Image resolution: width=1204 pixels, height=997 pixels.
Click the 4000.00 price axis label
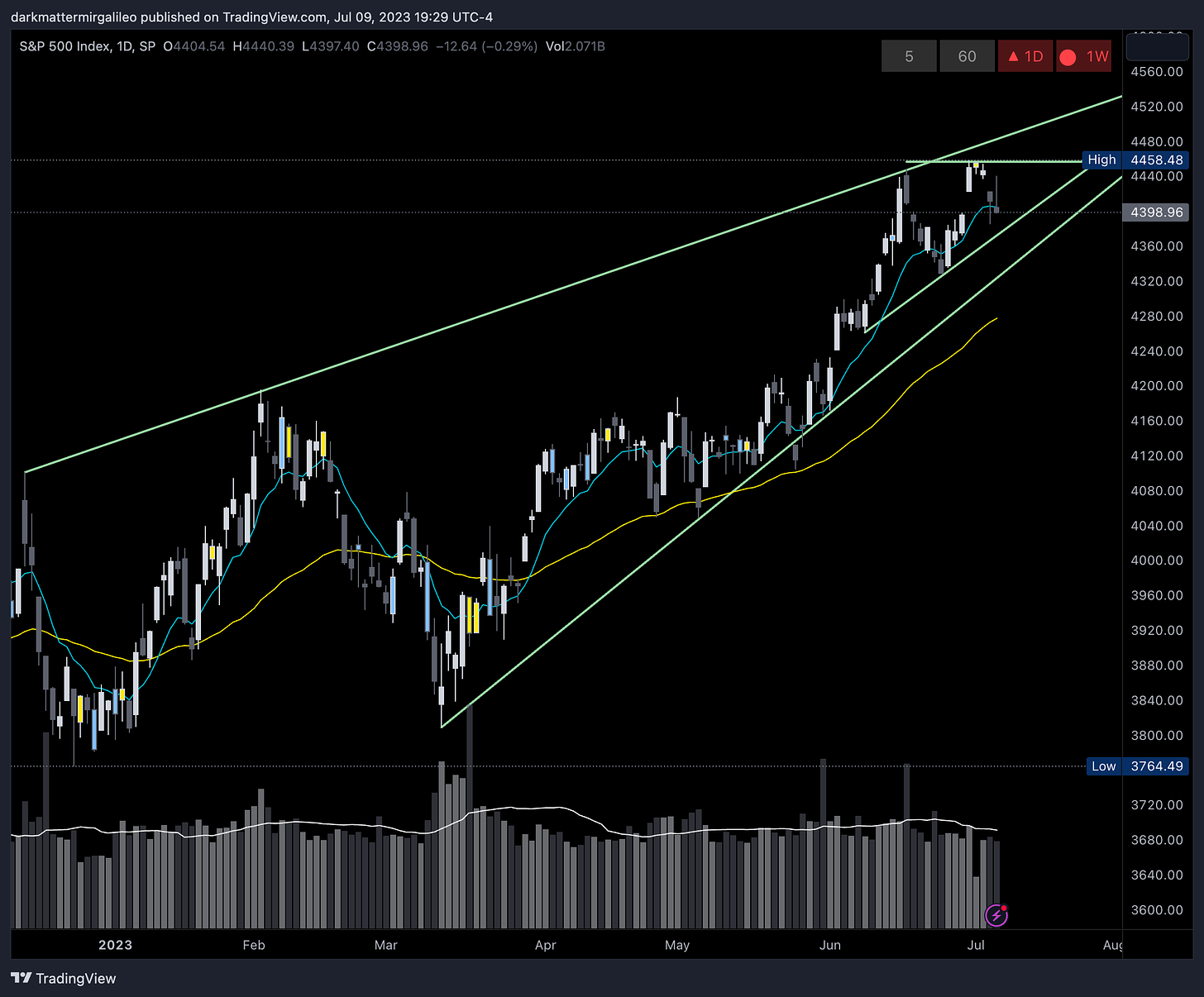click(1157, 561)
